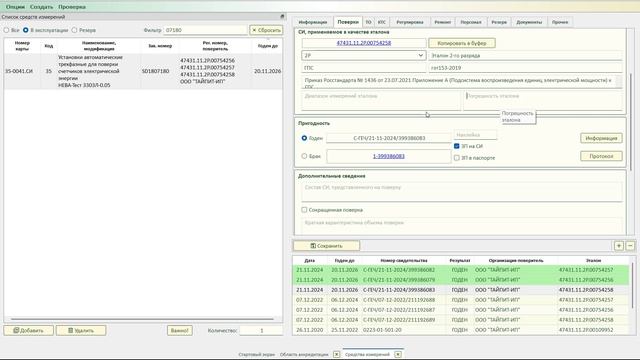Click the Состав СИ field

point(462,192)
